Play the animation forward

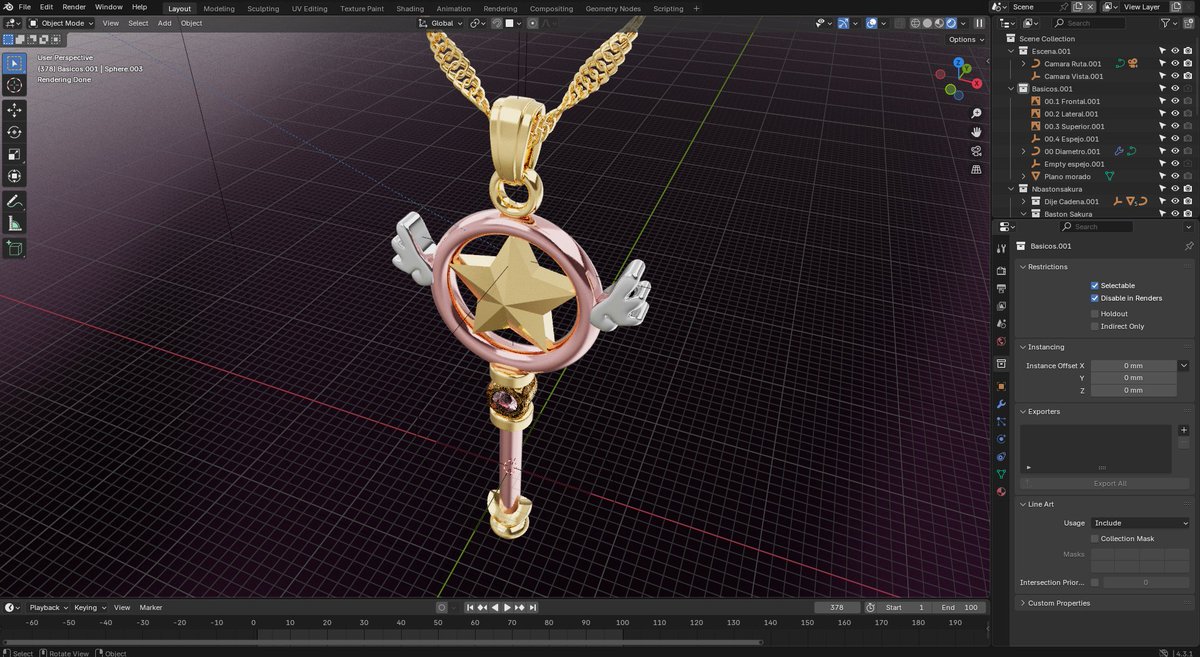[x=507, y=607]
